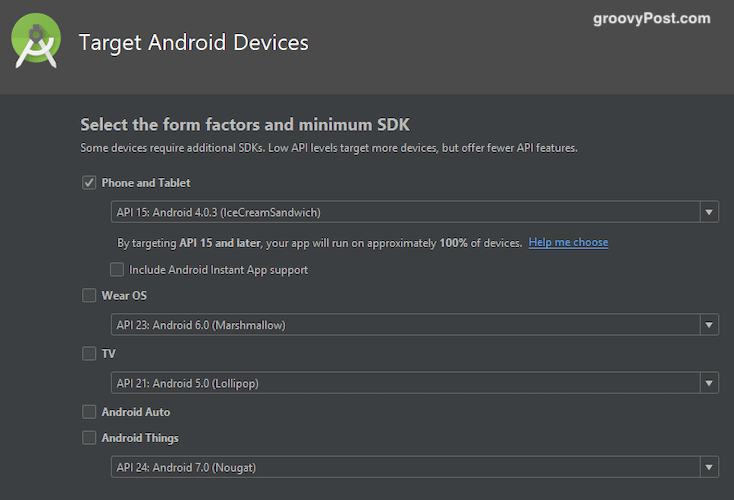Enable Include Android Instant App support
The width and height of the screenshot is (734, 500).
(117, 269)
